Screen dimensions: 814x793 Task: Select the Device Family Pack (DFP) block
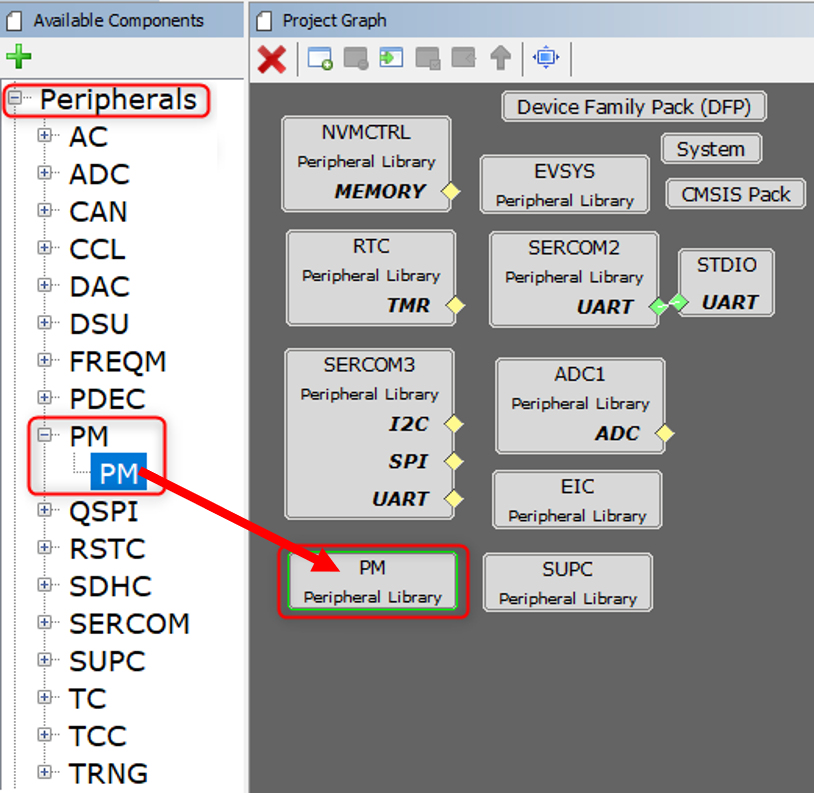tap(634, 107)
